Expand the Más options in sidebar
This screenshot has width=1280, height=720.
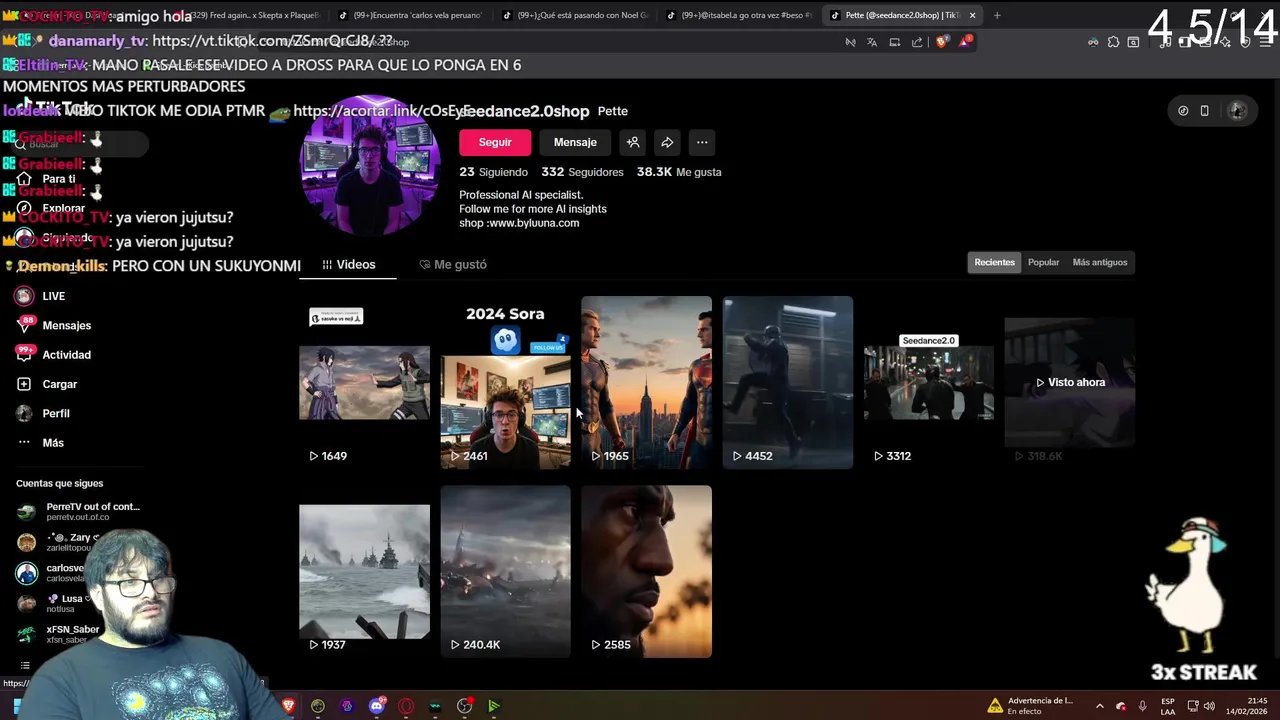point(40,442)
